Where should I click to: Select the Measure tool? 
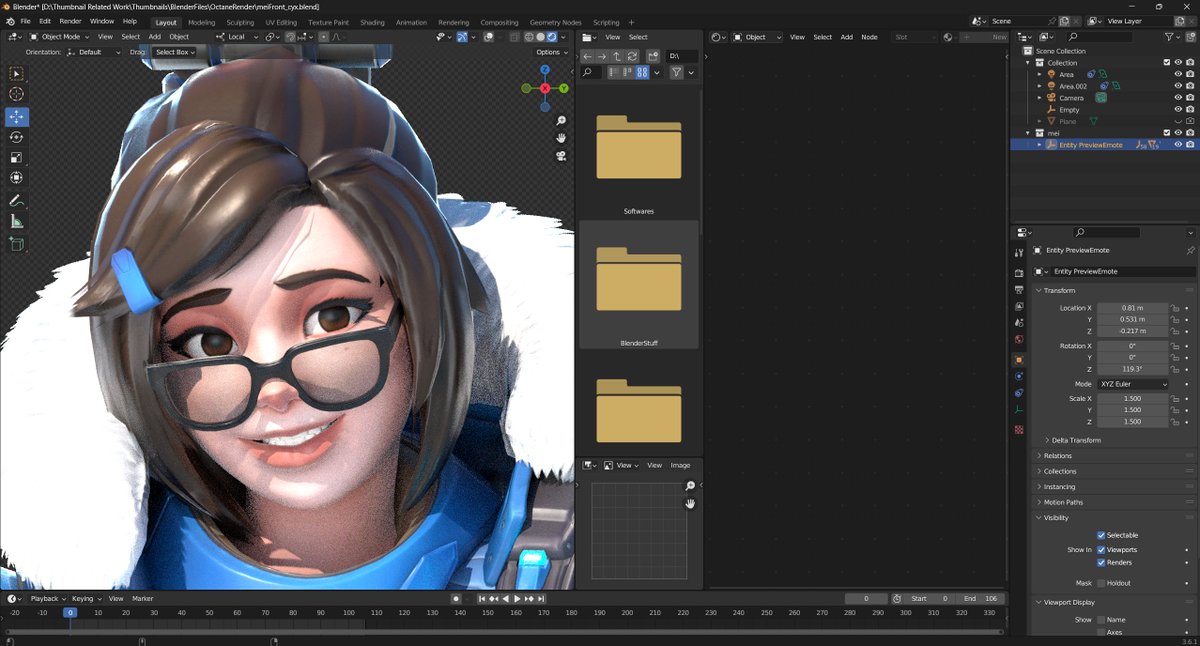point(17,222)
